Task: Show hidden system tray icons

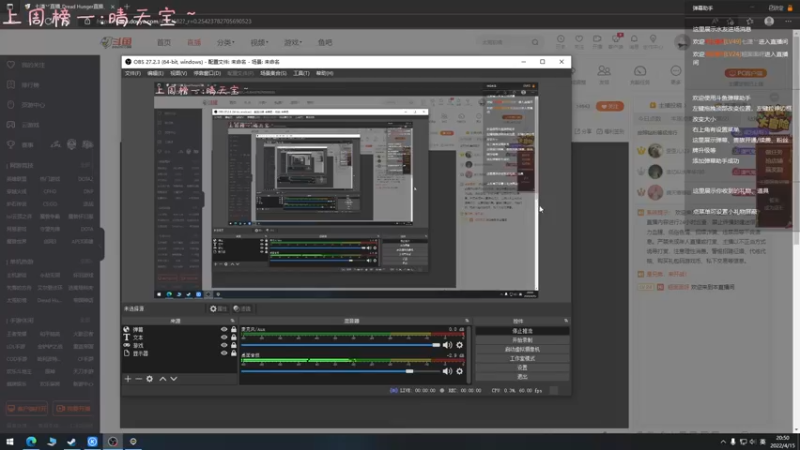Action: click(723, 442)
